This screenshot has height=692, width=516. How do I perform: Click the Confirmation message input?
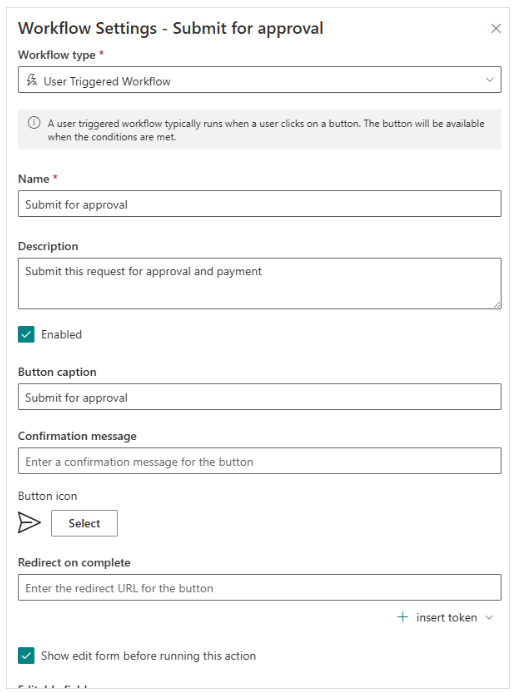pos(260,461)
